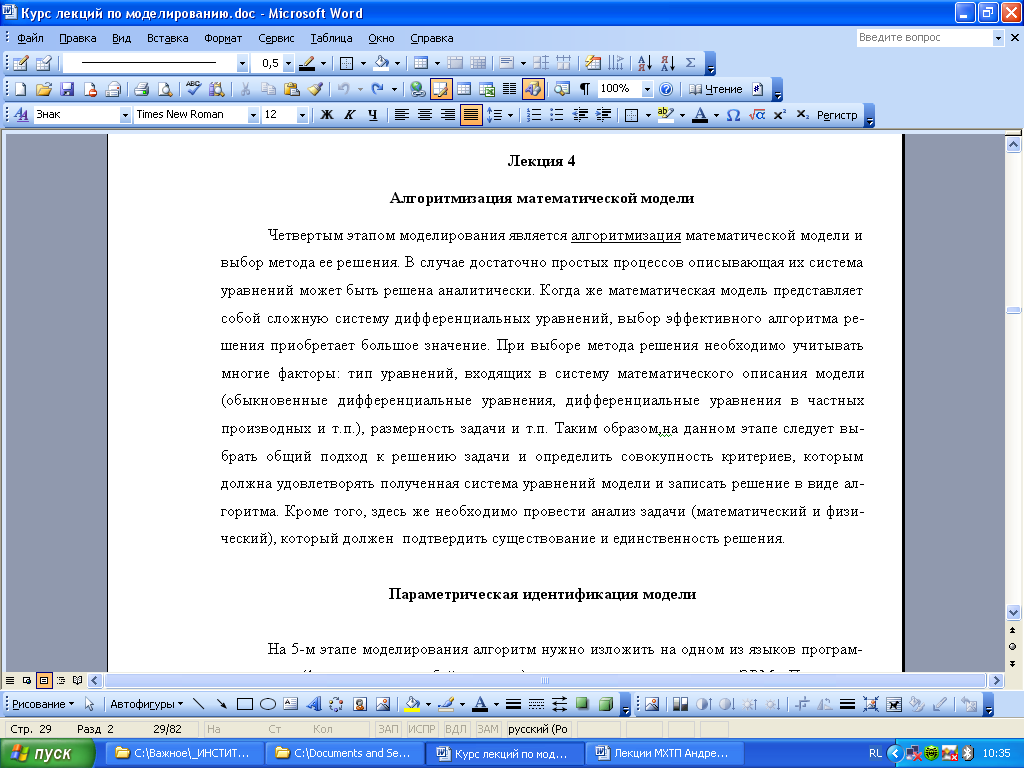Insert a text box from the drawing toolbar
1024x768 pixels.
291,704
